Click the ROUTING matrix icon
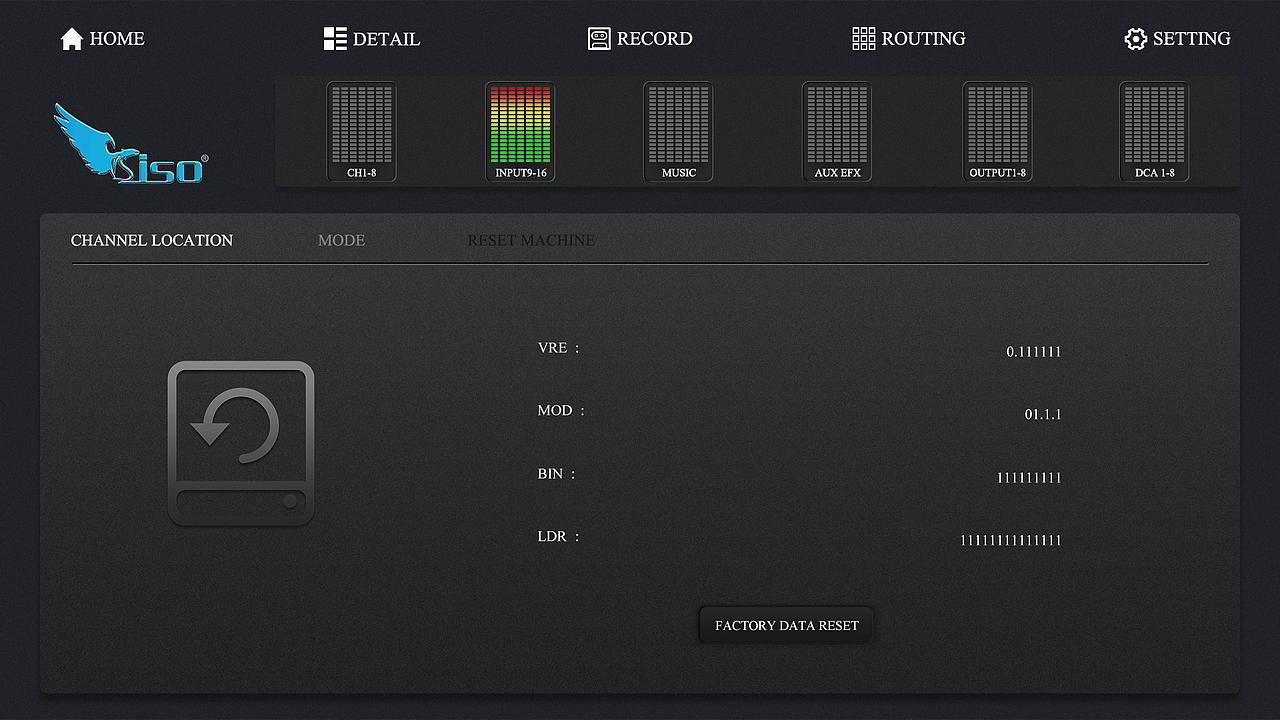The image size is (1280, 720). (x=863, y=39)
